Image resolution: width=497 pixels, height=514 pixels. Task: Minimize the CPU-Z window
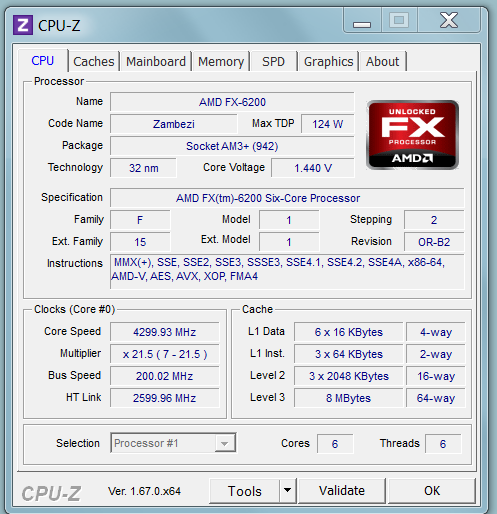(362, 21)
